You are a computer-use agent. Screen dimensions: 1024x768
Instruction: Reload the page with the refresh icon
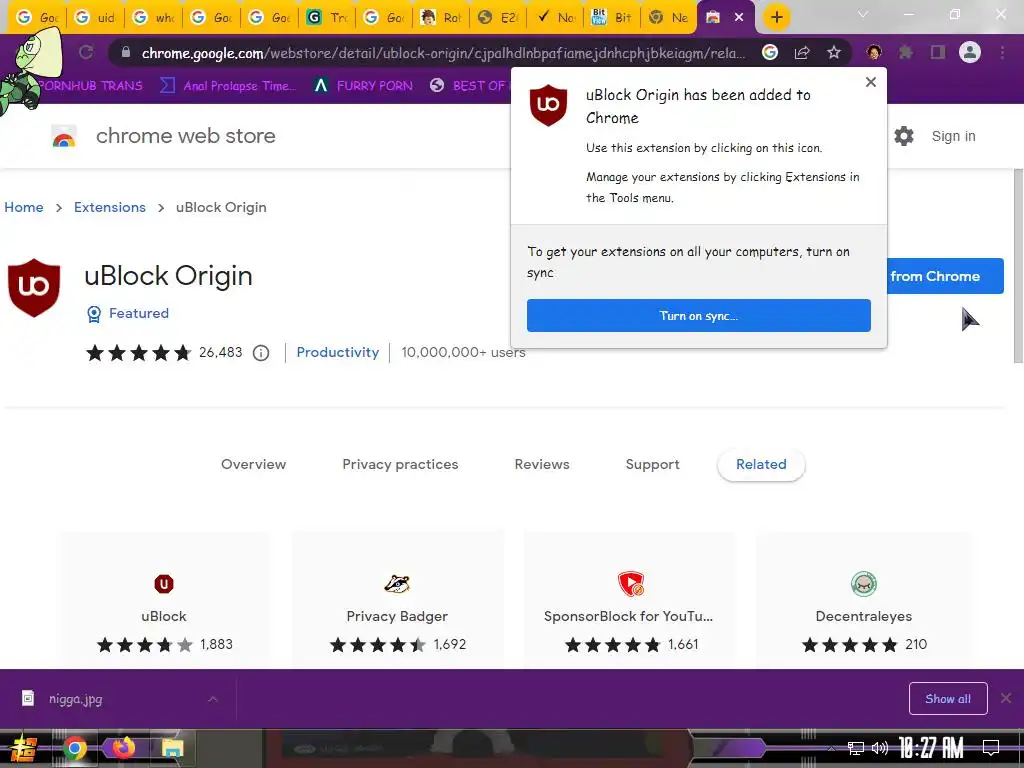click(x=86, y=52)
